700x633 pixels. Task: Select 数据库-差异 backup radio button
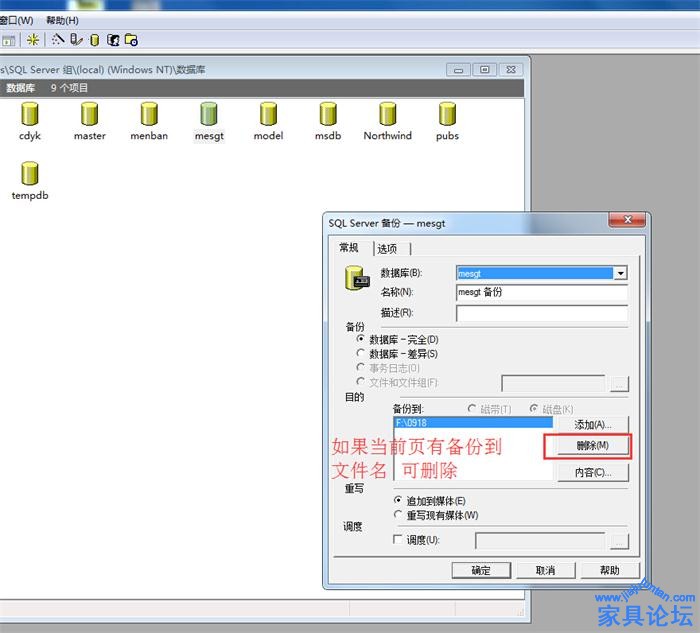pos(360,353)
